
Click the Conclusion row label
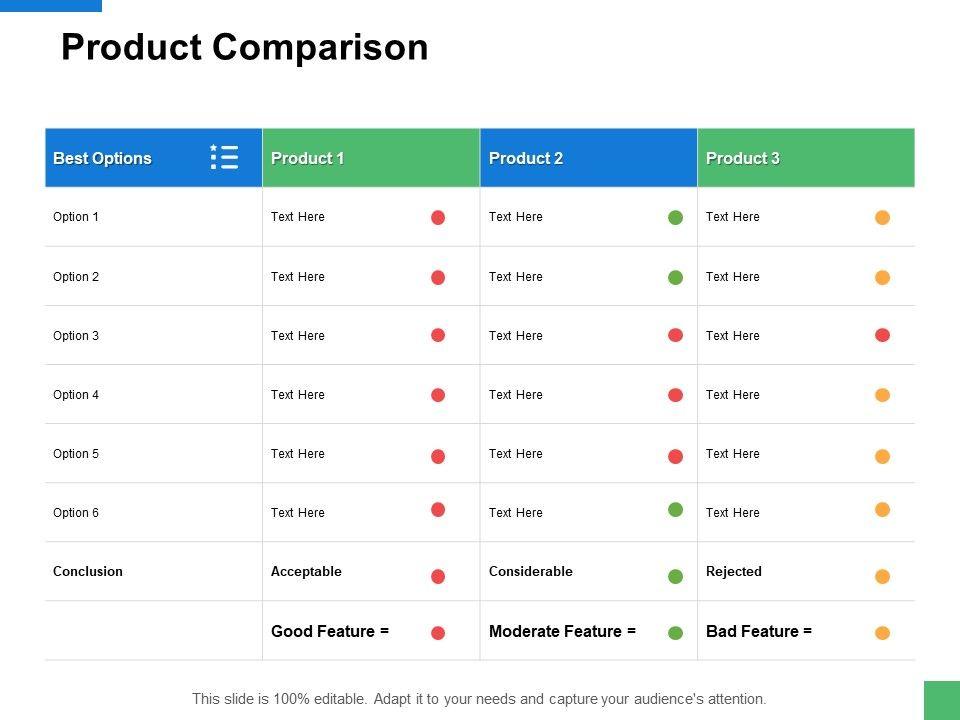coord(88,572)
